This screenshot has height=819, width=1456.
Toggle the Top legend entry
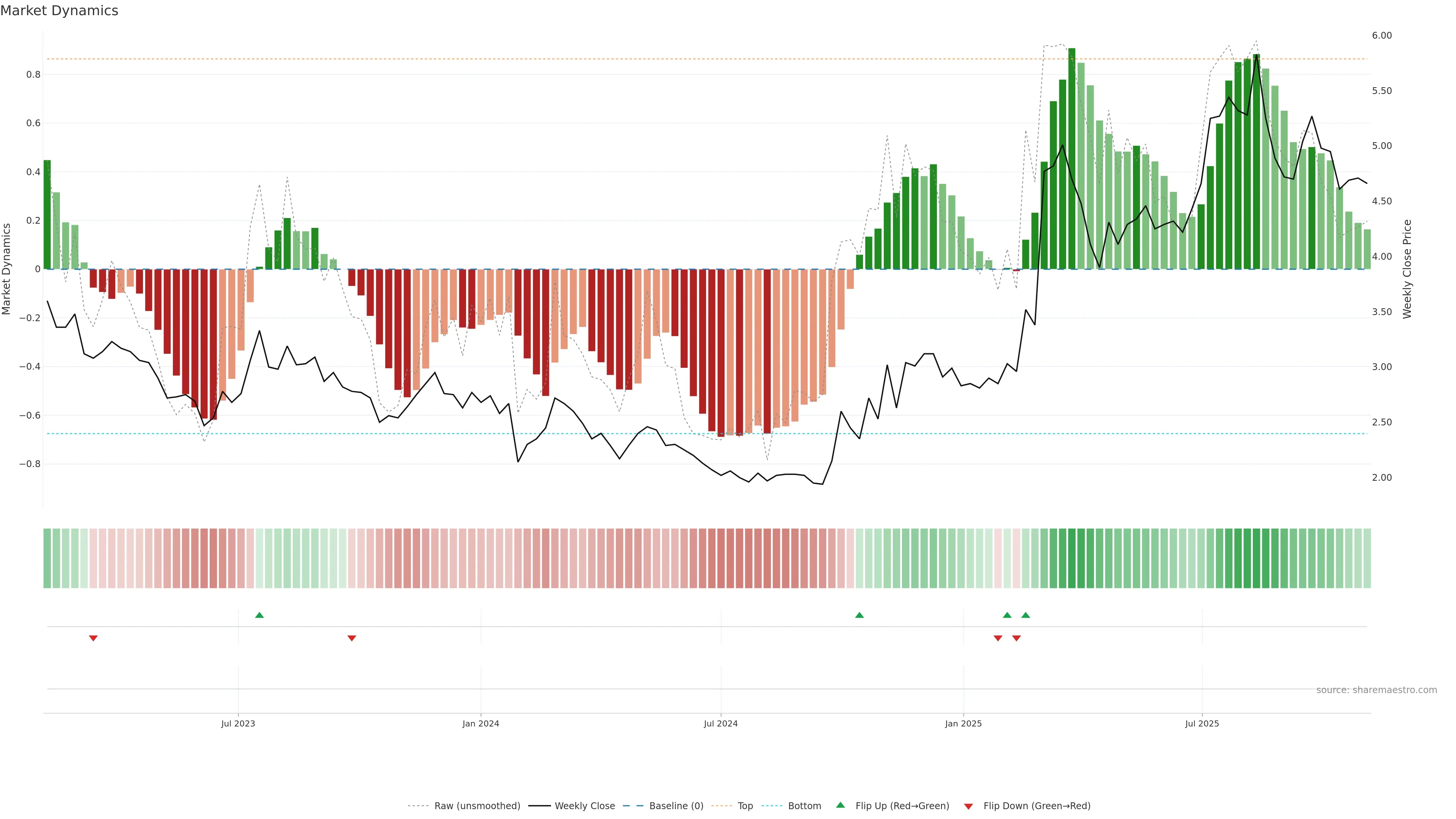[x=745, y=805]
